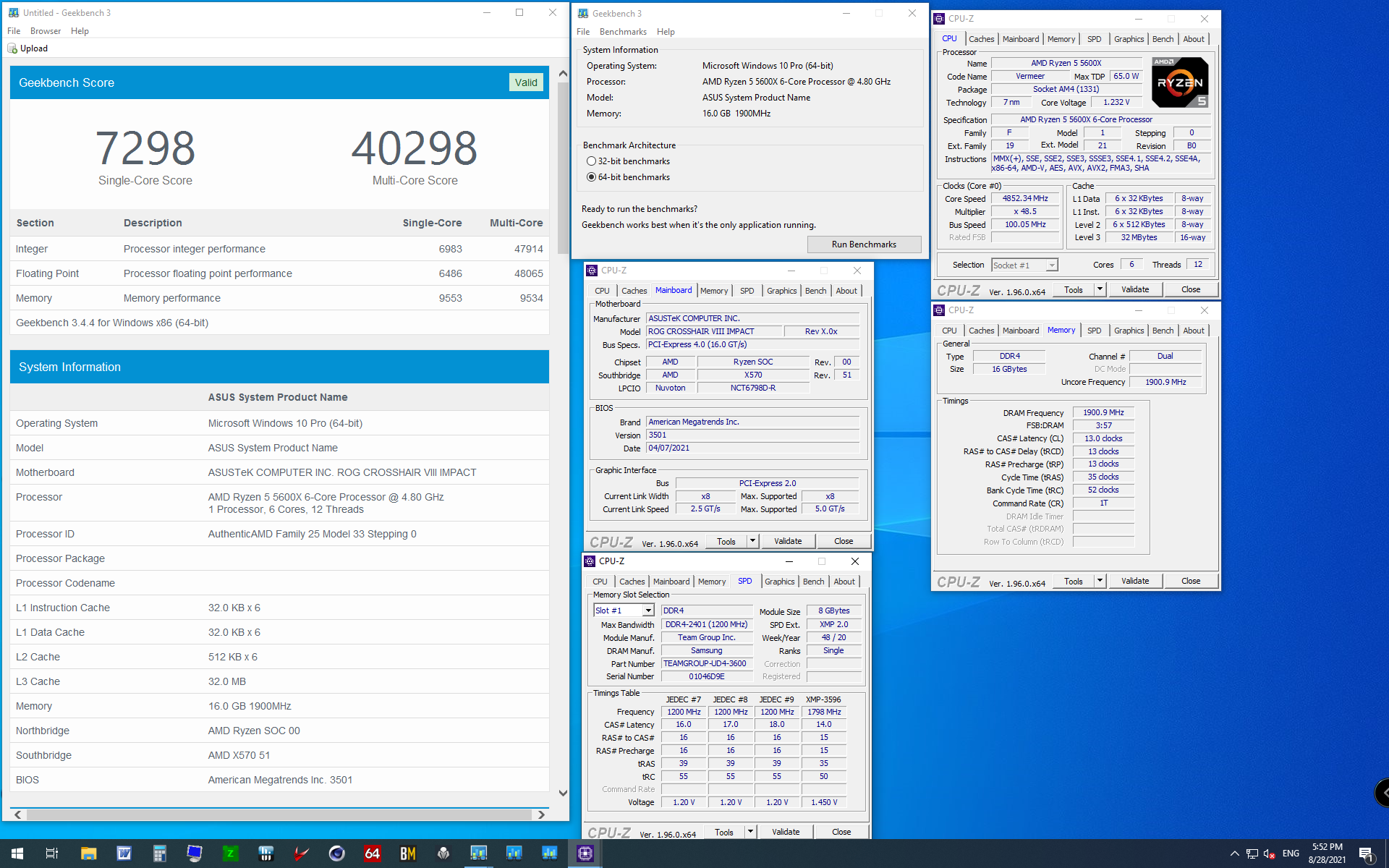Expand Tools arrow in CPU tab window
This screenshot has height=868, width=1389.
1100,289
